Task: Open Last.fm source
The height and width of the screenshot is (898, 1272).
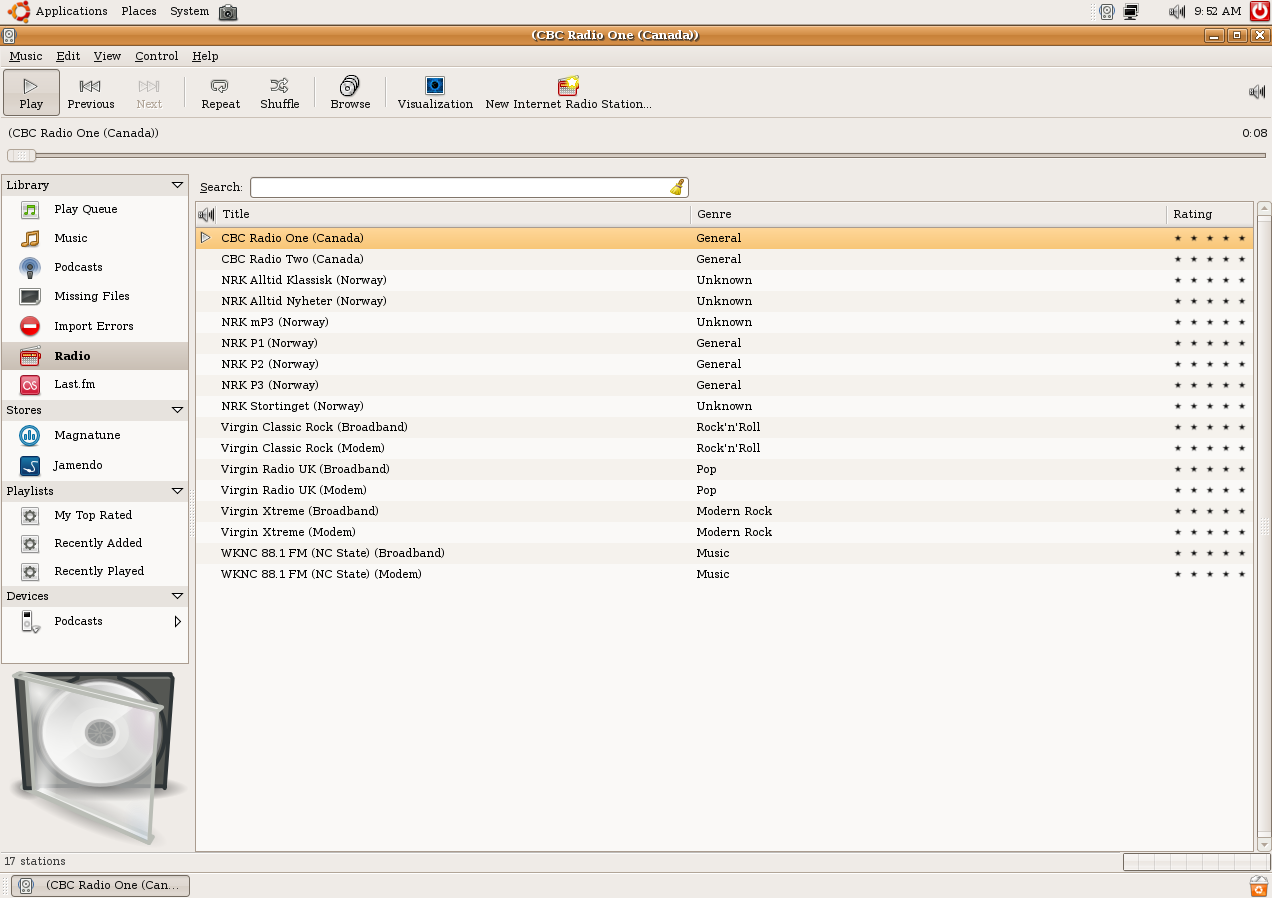Action: pyautogui.click(x=94, y=384)
